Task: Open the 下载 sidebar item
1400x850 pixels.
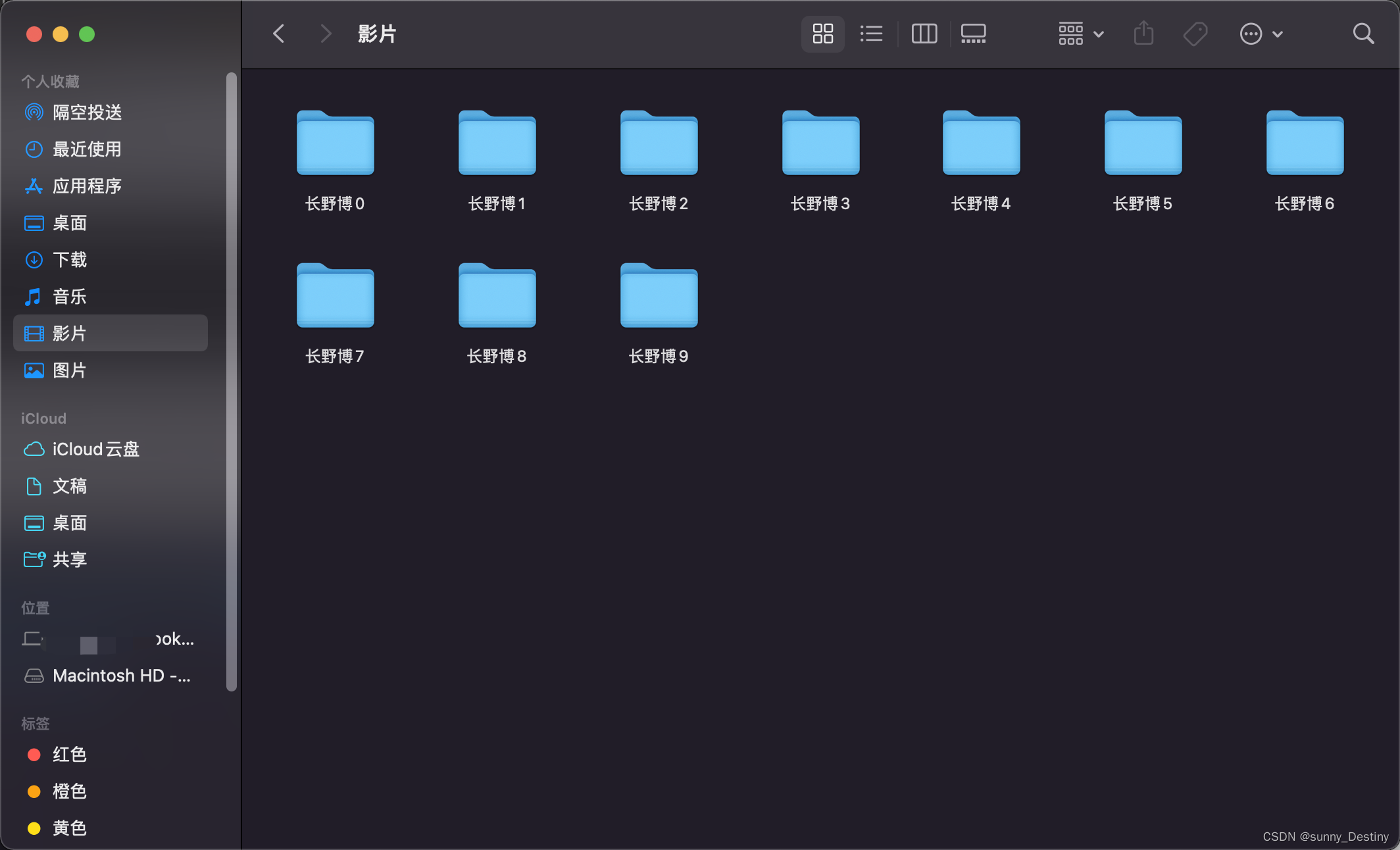Action: coord(70,260)
